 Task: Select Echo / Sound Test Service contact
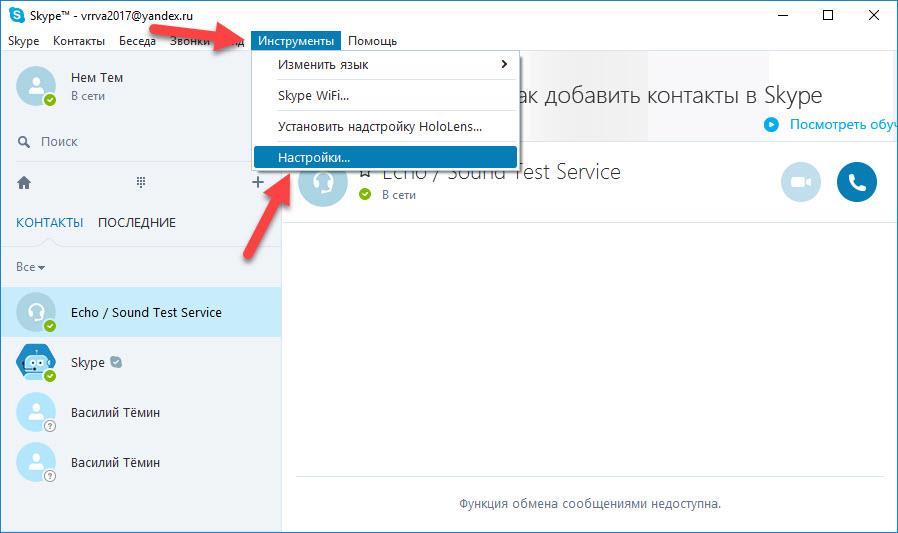tap(141, 312)
